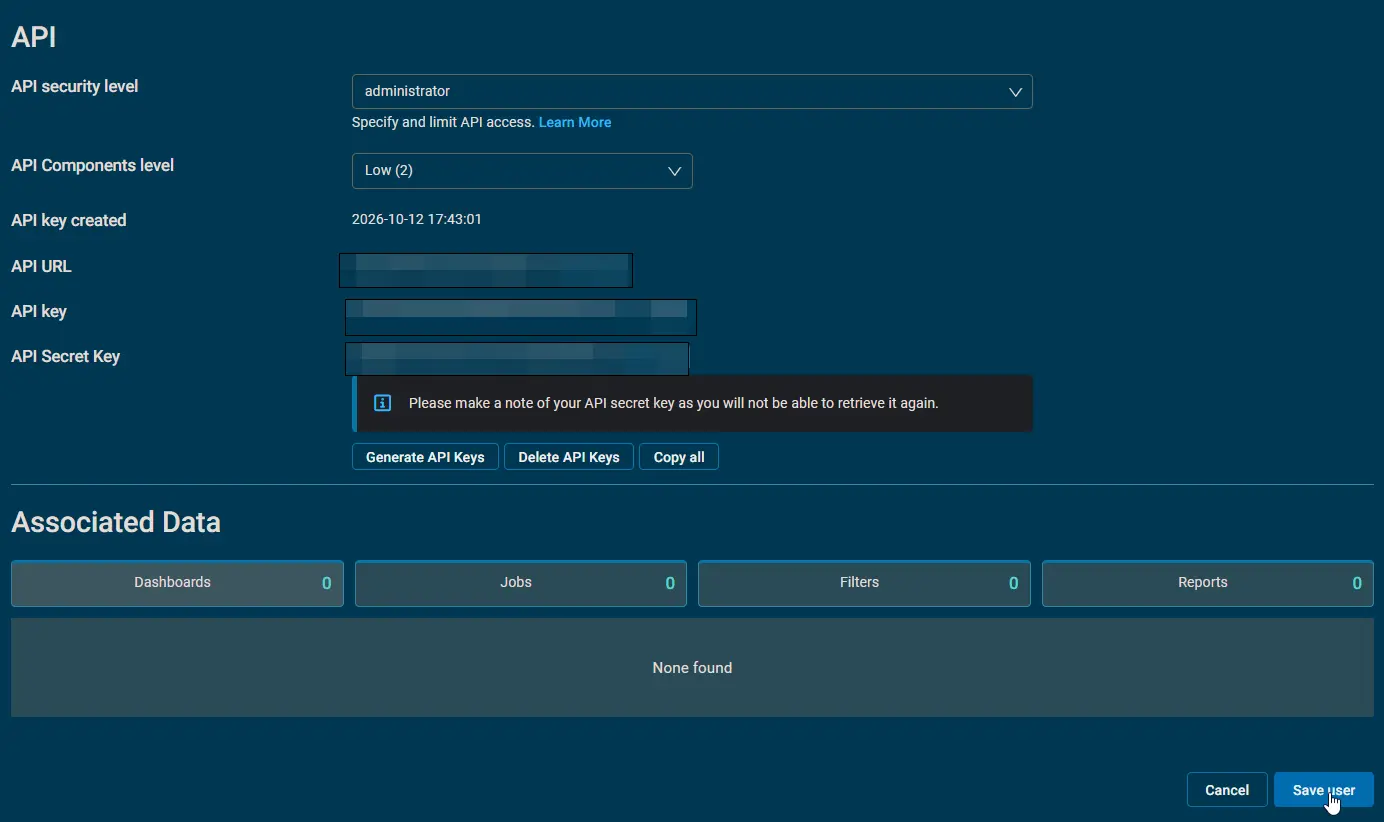
Task: Click the Generate API Keys button
Action: (425, 457)
